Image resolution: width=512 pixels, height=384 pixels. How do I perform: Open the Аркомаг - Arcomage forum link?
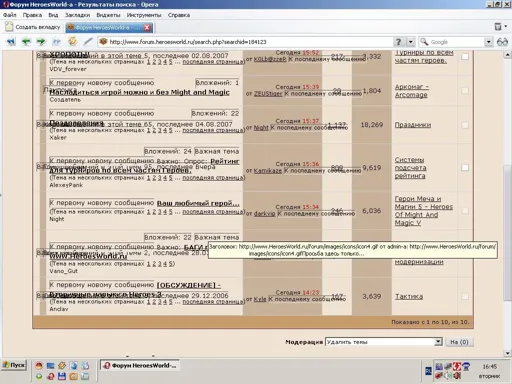click(x=411, y=91)
